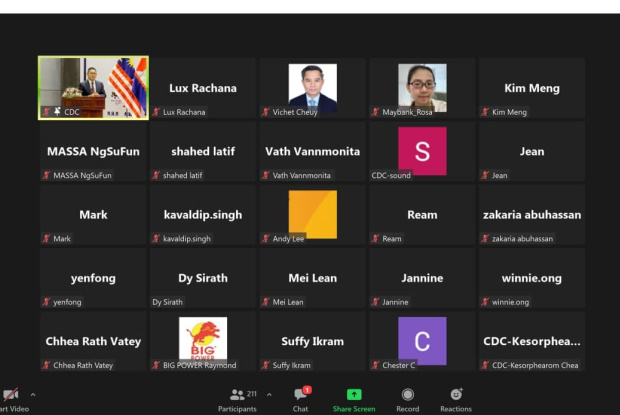Screen dimensions: 620x415
Task: Select the magenta S avatar for CDC-sound
Action: (x=422, y=151)
